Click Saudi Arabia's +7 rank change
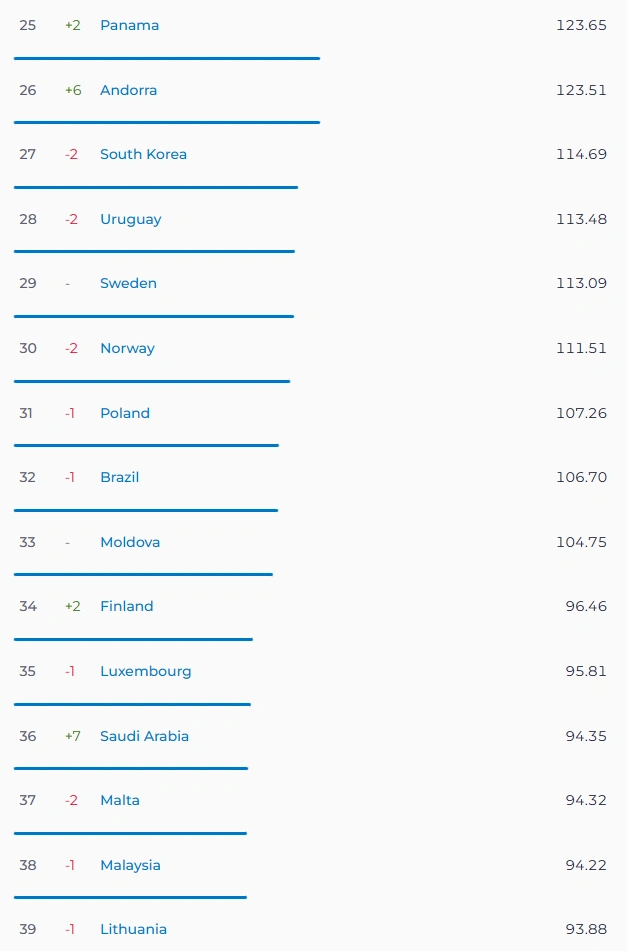This screenshot has height=951, width=627. click(x=73, y=736)
